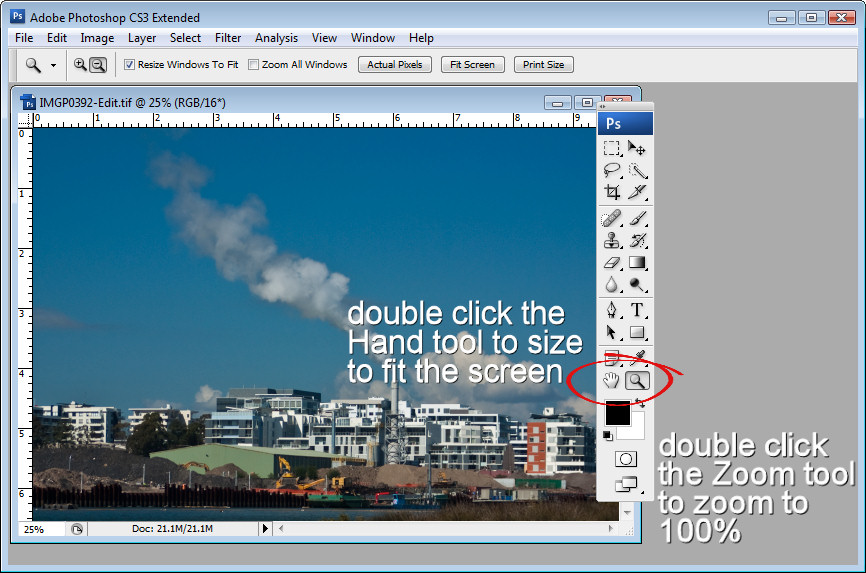The image size is (866, 573).
Task: Select the Zoom tool in the toolbox
Action: 637,380
